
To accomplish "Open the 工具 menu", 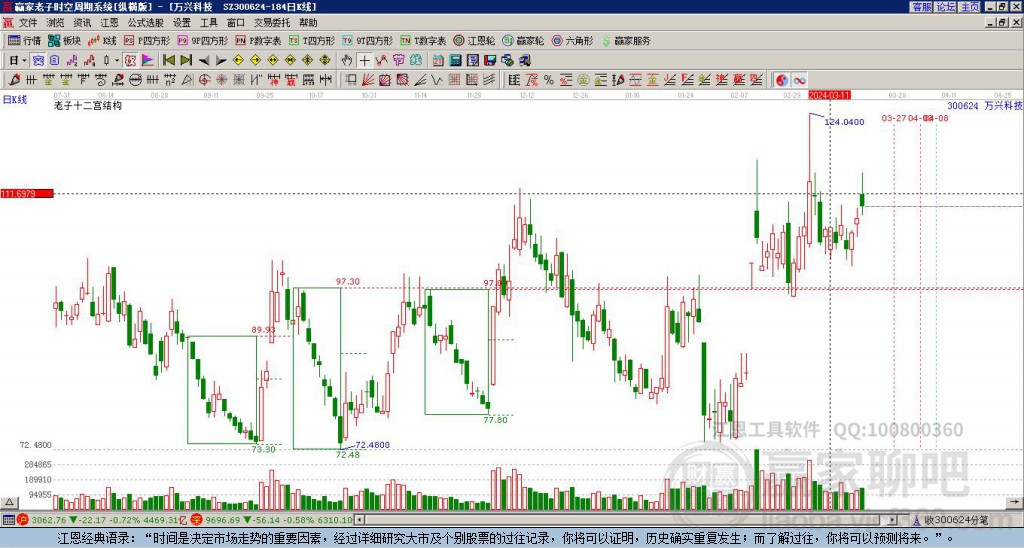I will pos(208,23).
